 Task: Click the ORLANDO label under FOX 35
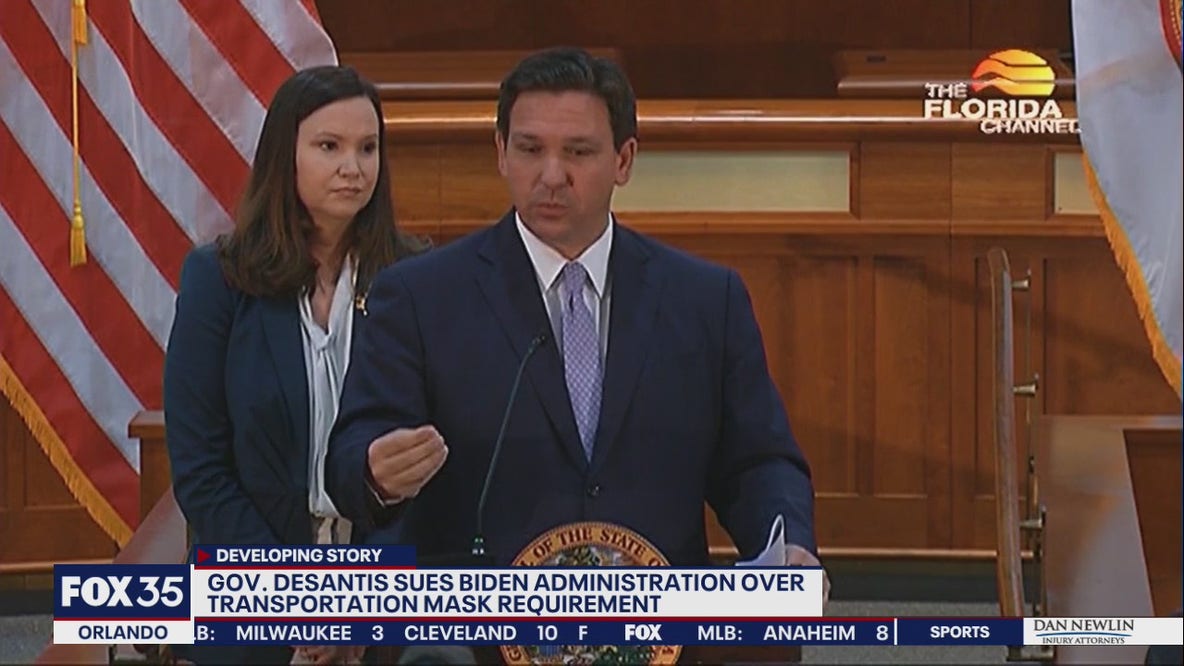tap(122, 632)
